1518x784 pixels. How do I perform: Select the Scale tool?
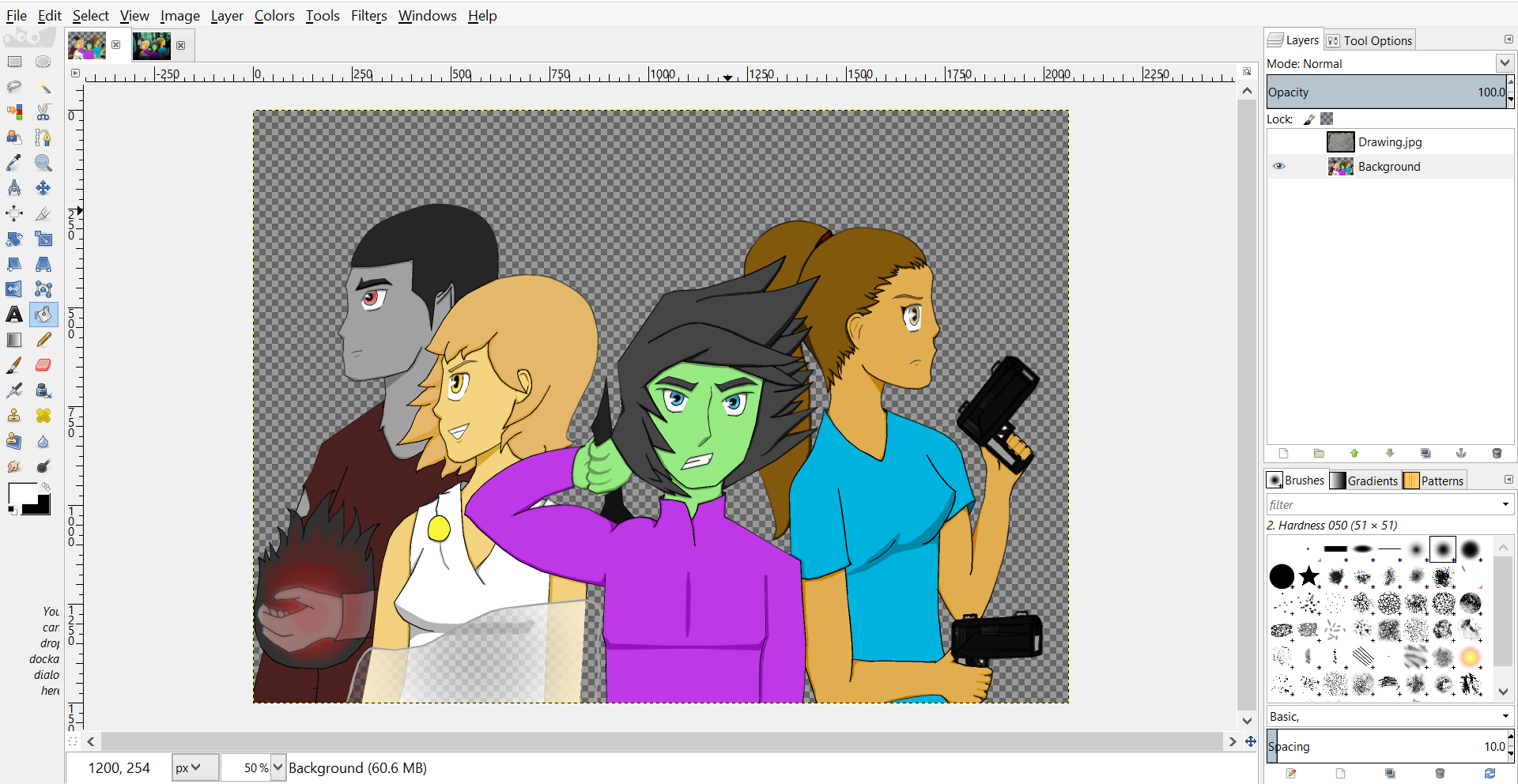point(43,239)
